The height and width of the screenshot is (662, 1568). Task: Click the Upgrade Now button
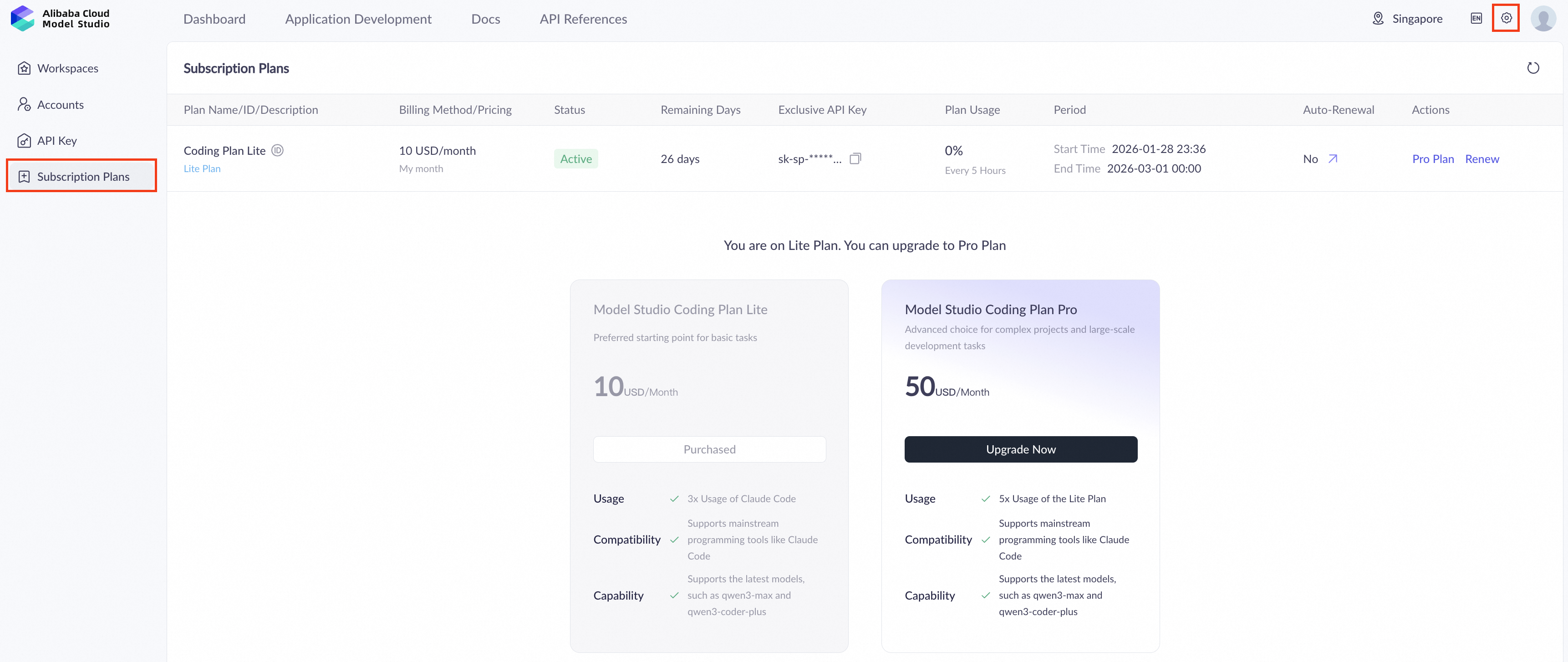(1020, 449)
